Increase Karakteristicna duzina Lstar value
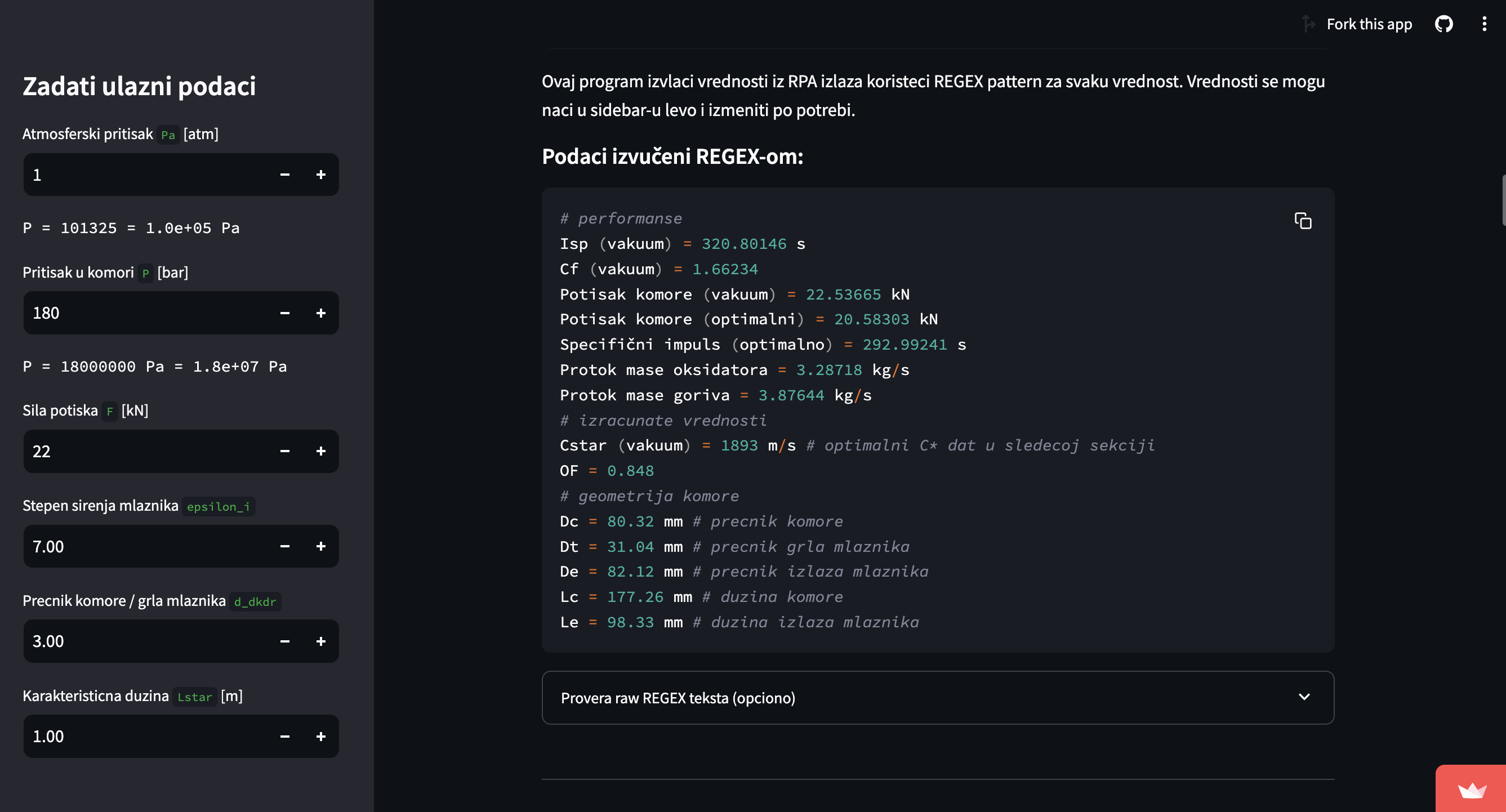 (321, 737)
